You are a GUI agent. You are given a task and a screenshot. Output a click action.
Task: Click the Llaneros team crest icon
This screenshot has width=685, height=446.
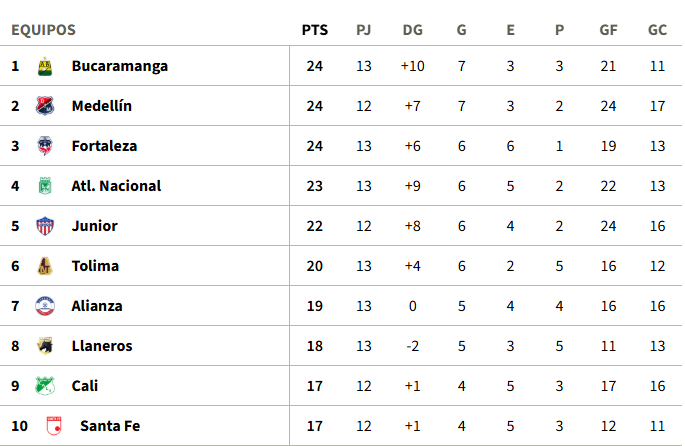(x=44, y=346)
